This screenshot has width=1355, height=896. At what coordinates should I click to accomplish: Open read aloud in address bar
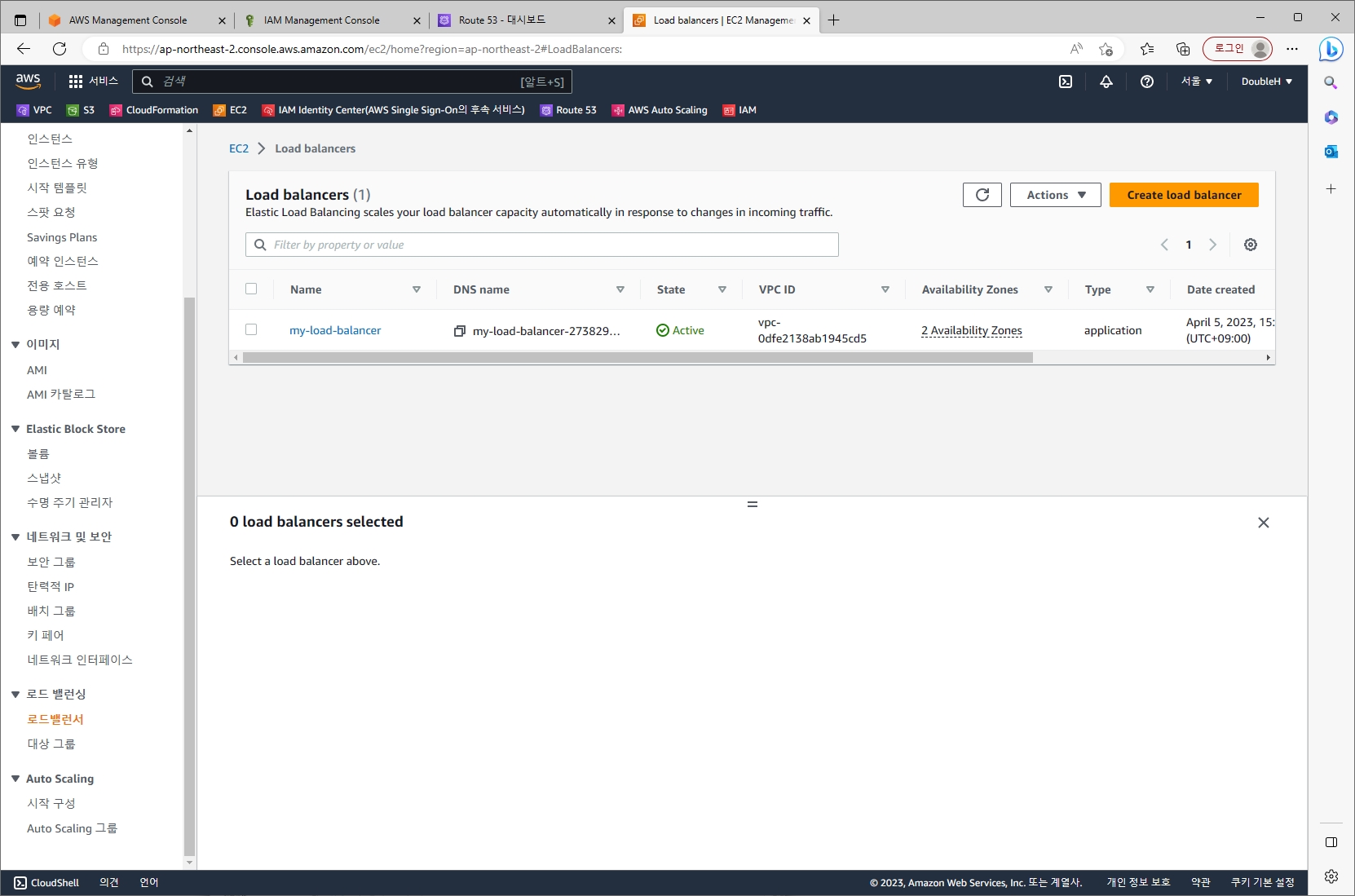click(1076, 49)
